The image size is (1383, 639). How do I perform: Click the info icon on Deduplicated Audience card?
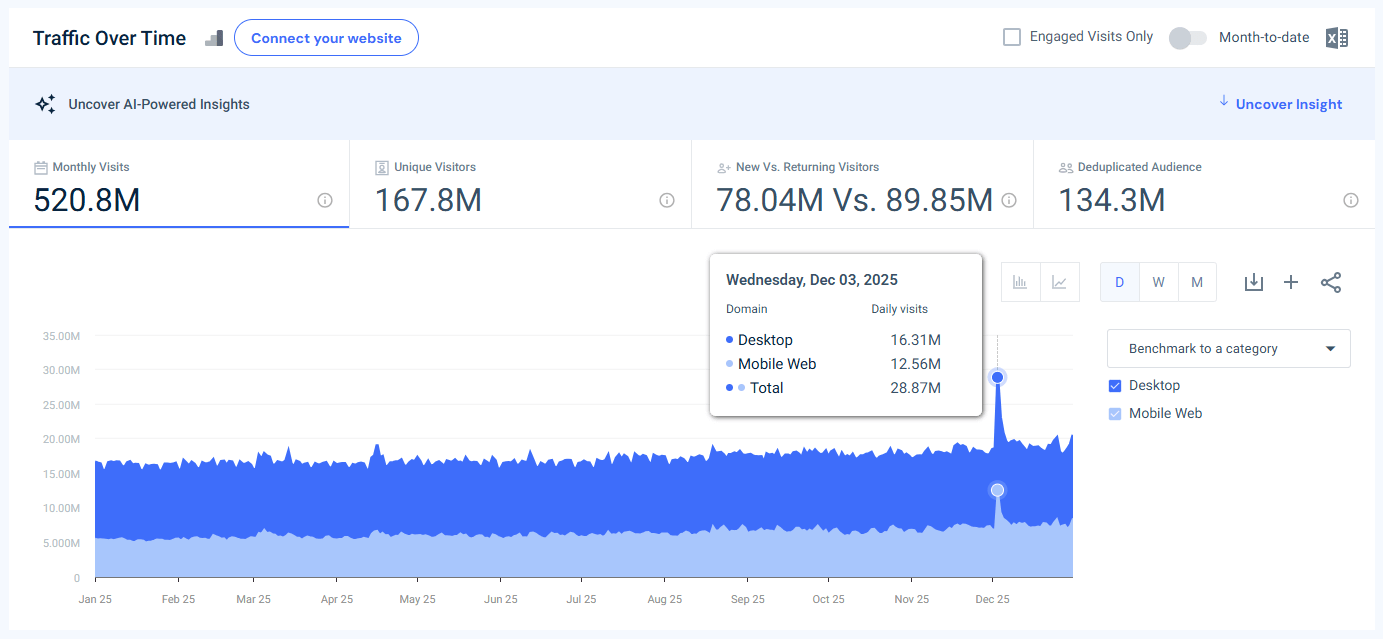click(x=1349, y=201)
